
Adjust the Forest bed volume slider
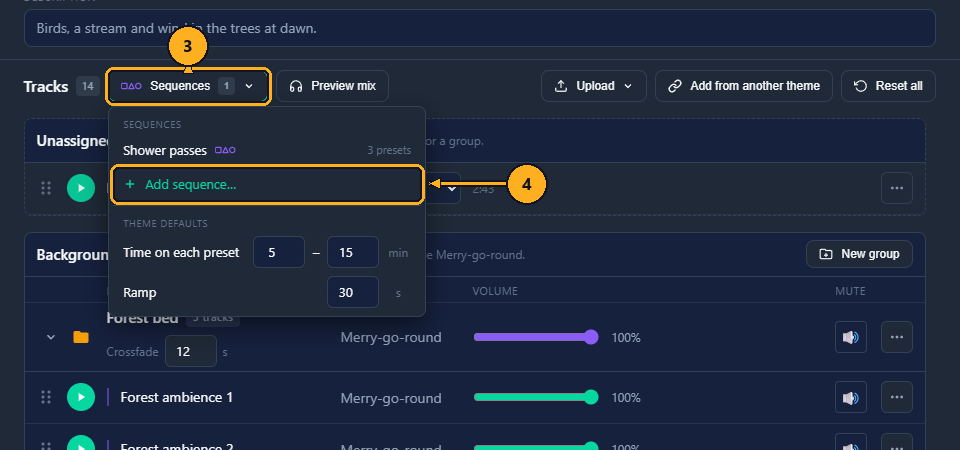point(536,337)
